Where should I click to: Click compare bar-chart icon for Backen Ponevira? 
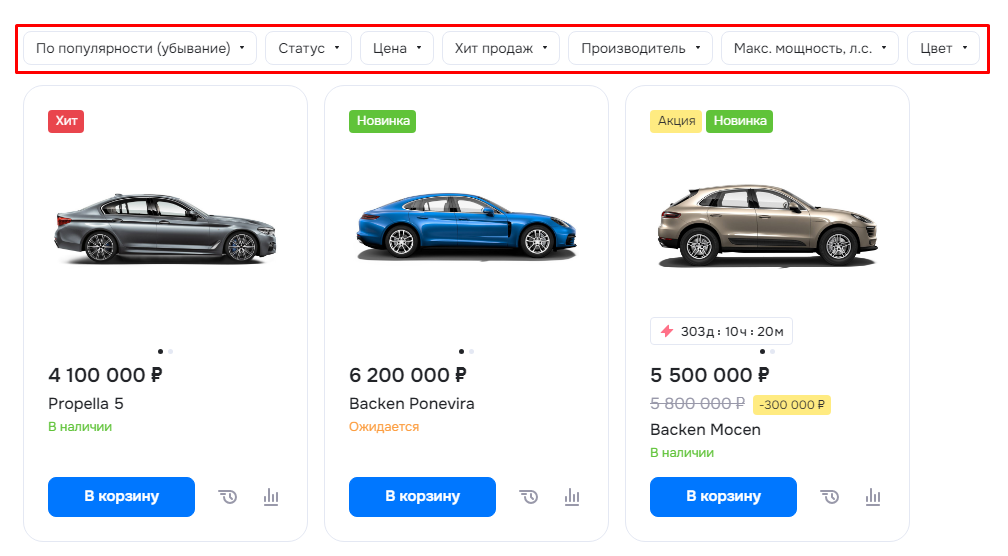coord(572,497)
